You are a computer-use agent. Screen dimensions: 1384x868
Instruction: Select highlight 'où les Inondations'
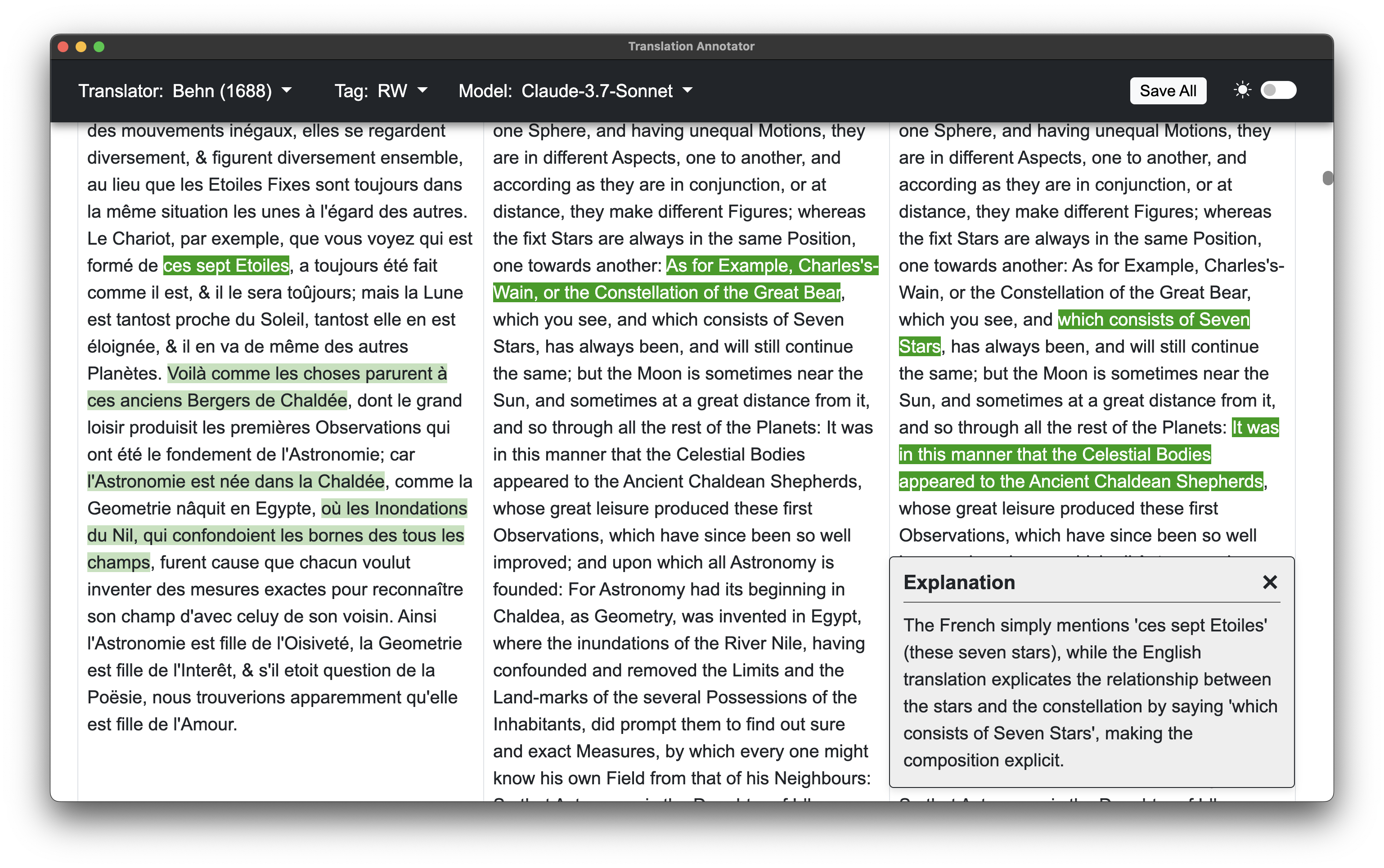click(x=394, y=508)
